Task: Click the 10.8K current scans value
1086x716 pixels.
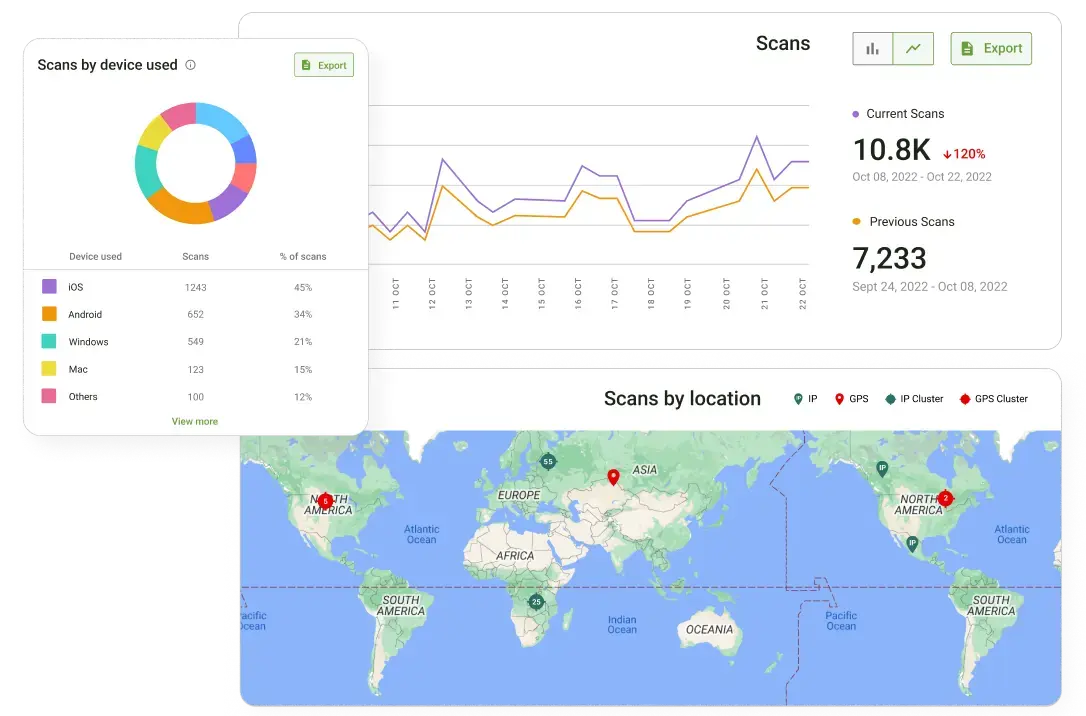Action: pos(891,150)
